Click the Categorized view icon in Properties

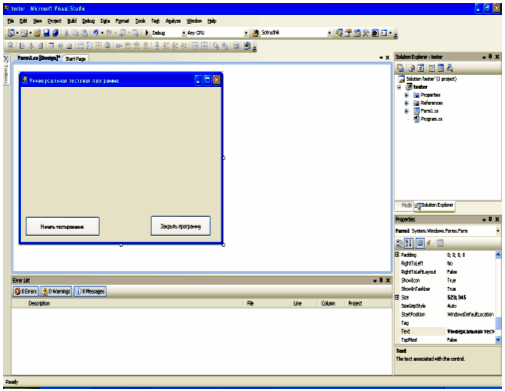point(399,243)
